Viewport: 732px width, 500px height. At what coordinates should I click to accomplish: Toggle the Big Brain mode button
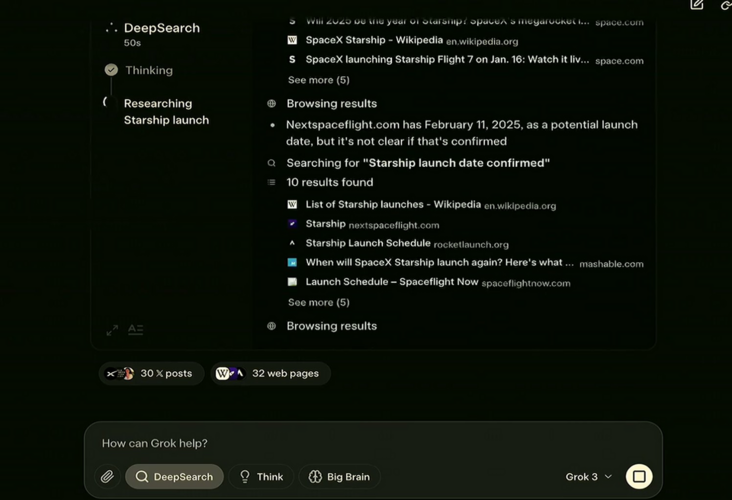(339, 477)
